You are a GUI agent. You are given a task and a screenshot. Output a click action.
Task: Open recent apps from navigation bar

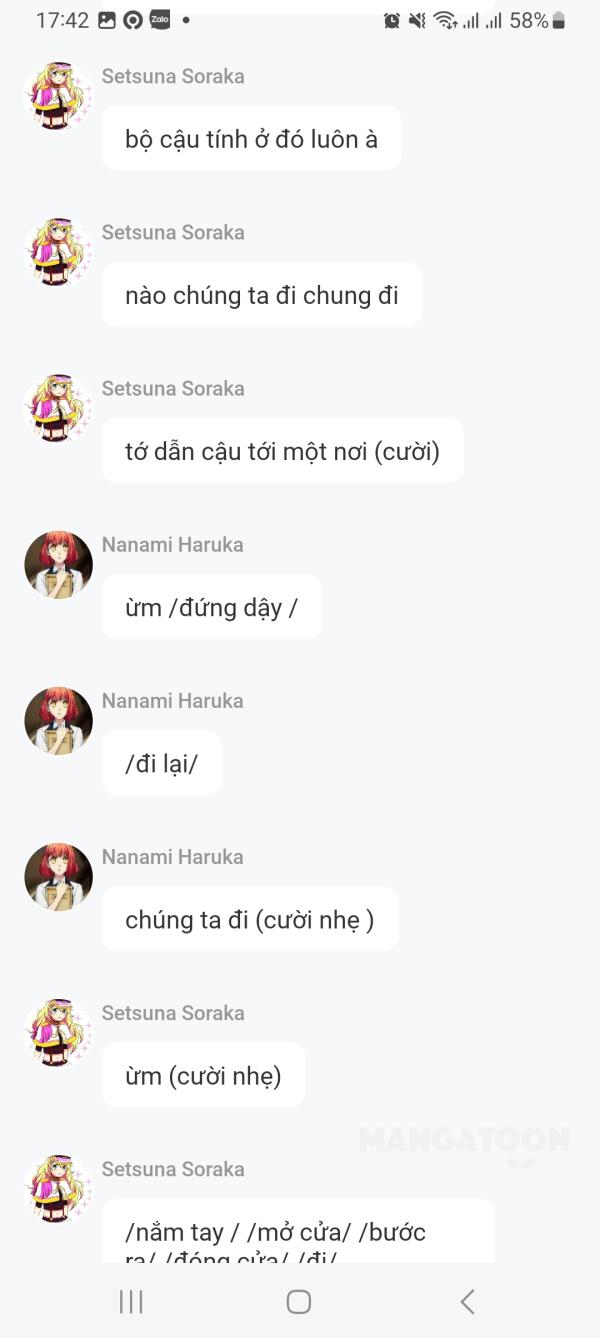click(131, 1301)
